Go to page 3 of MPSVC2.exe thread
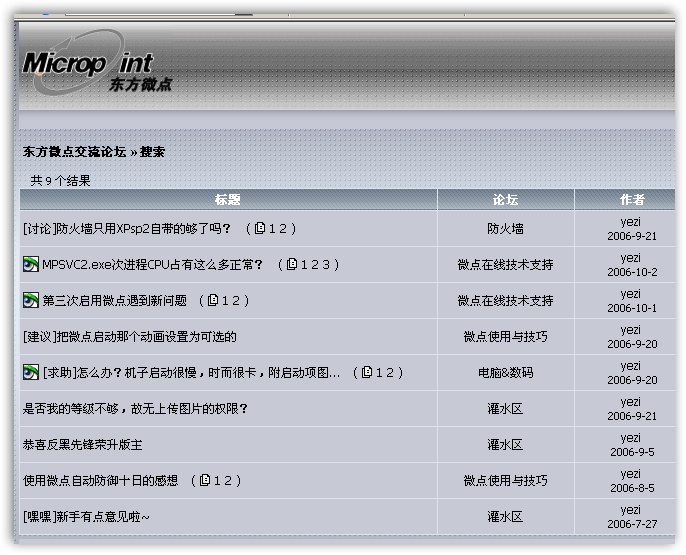 tap(326, 265)
